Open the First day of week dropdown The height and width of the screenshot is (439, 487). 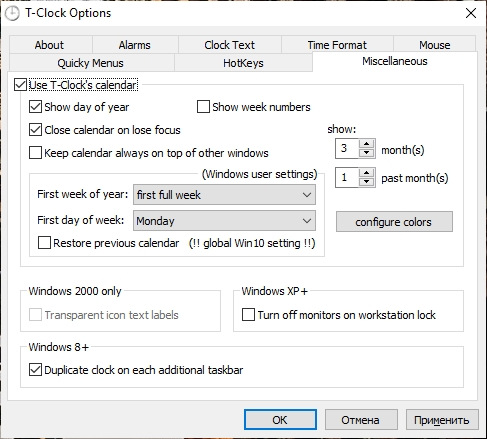point(224,221)
